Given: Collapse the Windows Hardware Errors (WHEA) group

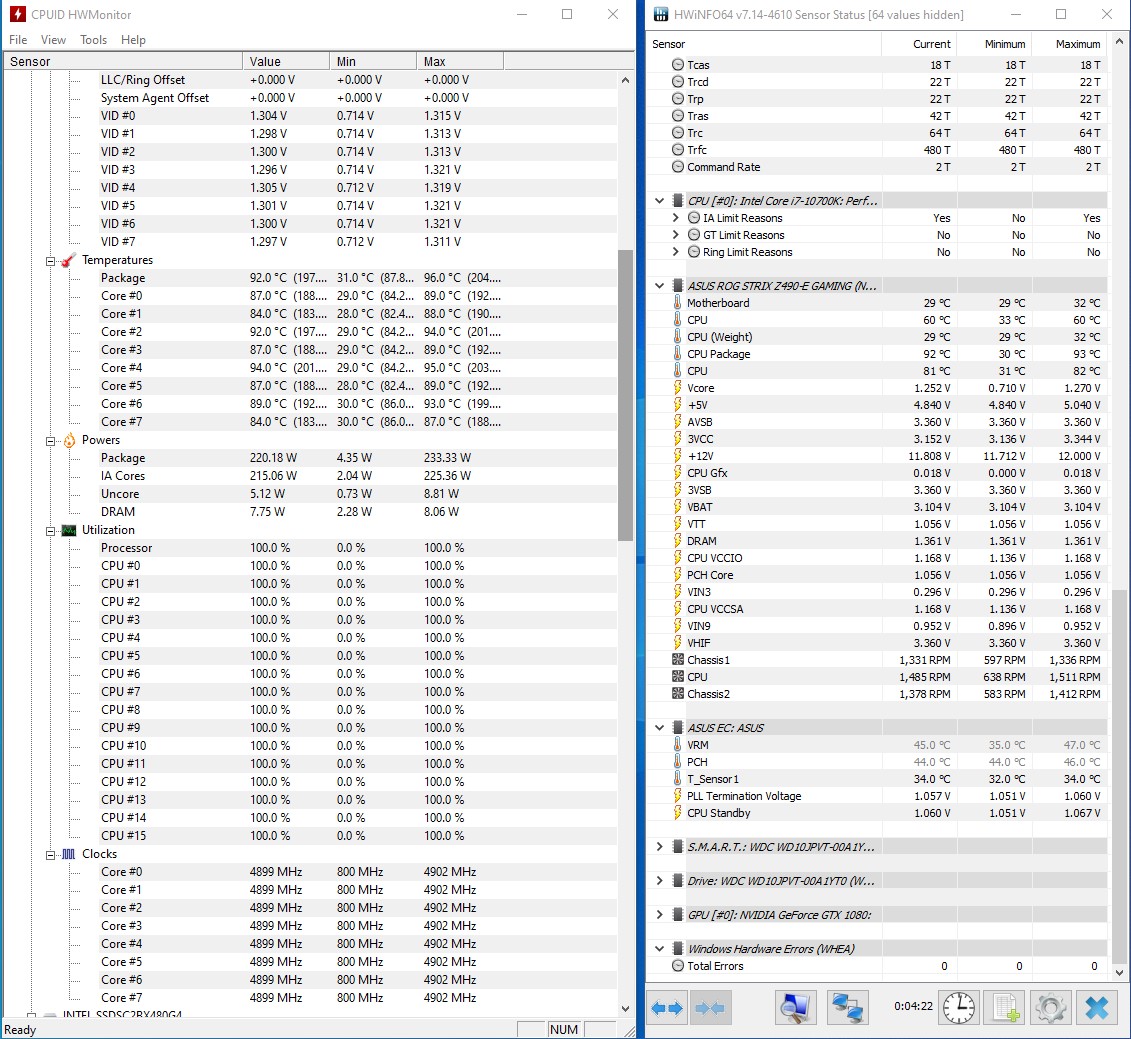Looking at the screenshot, I should 659,948.
